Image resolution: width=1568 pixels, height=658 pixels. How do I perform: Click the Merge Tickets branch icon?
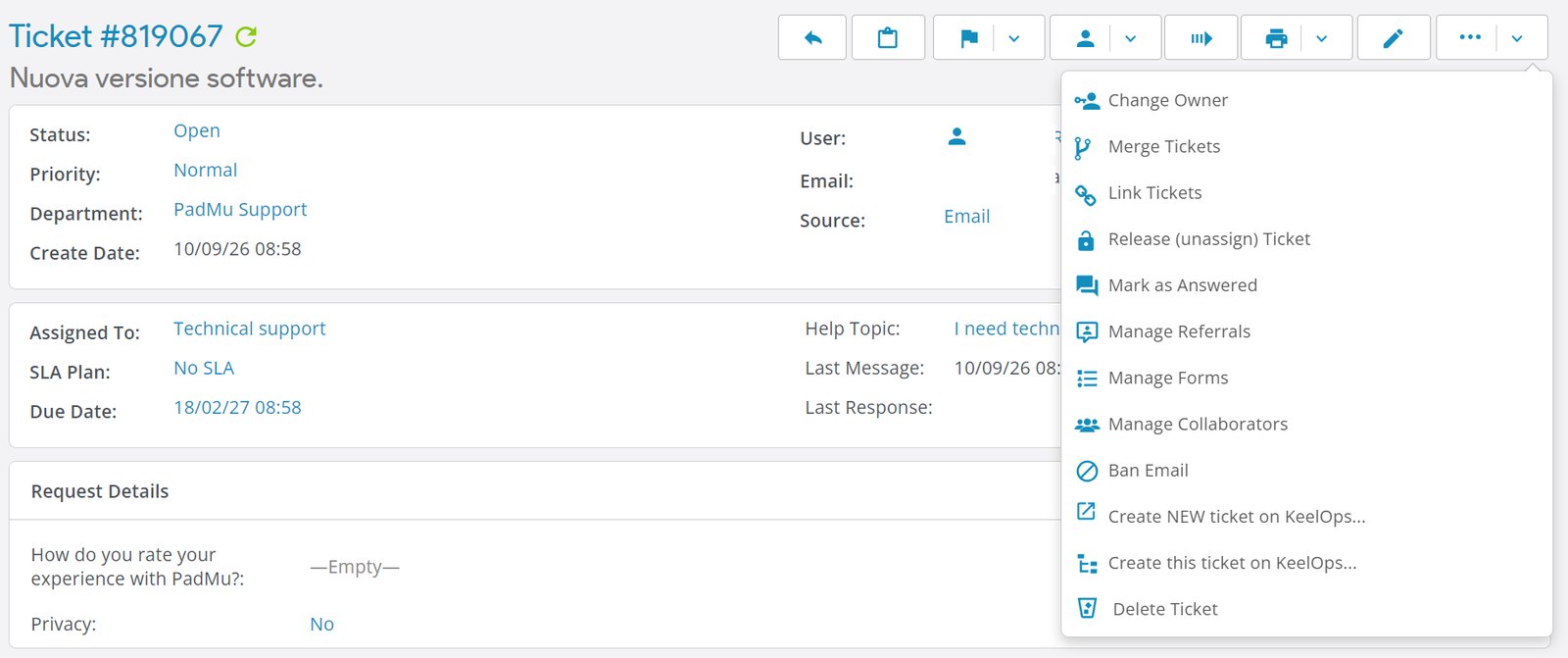pyautogui.click(x=1083, y=148)
